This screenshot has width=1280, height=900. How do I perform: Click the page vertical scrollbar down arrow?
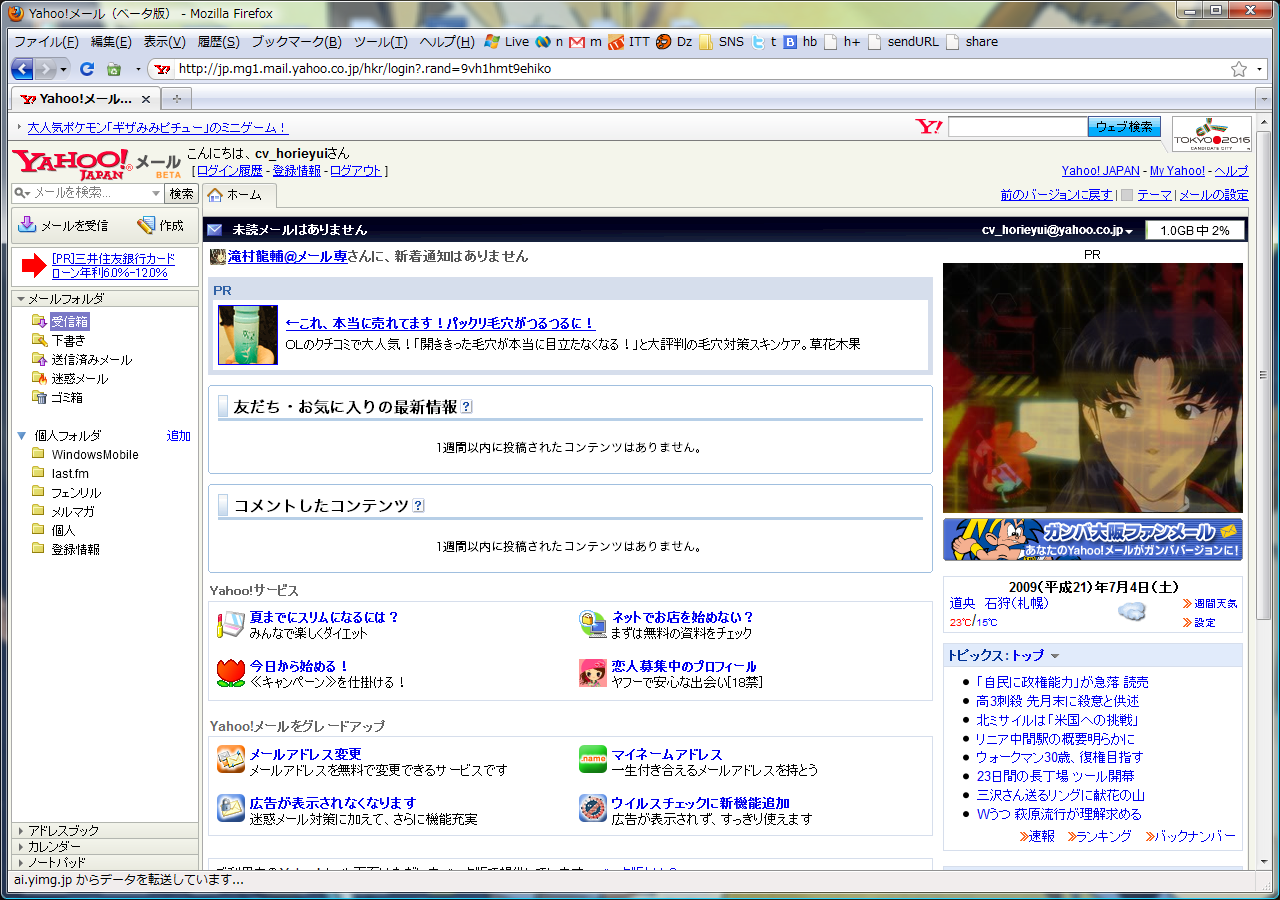[x=1265, y=860]
